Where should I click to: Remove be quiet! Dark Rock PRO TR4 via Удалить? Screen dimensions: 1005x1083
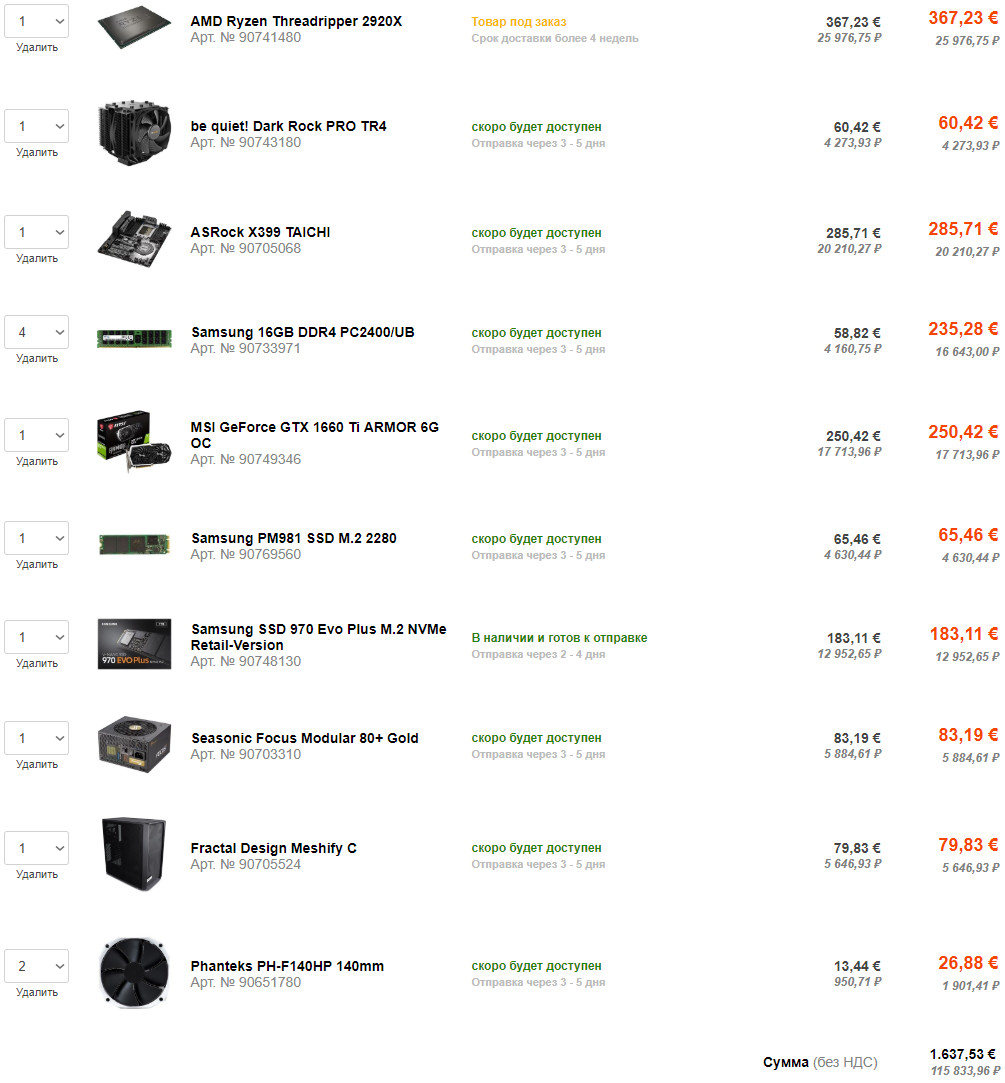click(x=37, y=153)
